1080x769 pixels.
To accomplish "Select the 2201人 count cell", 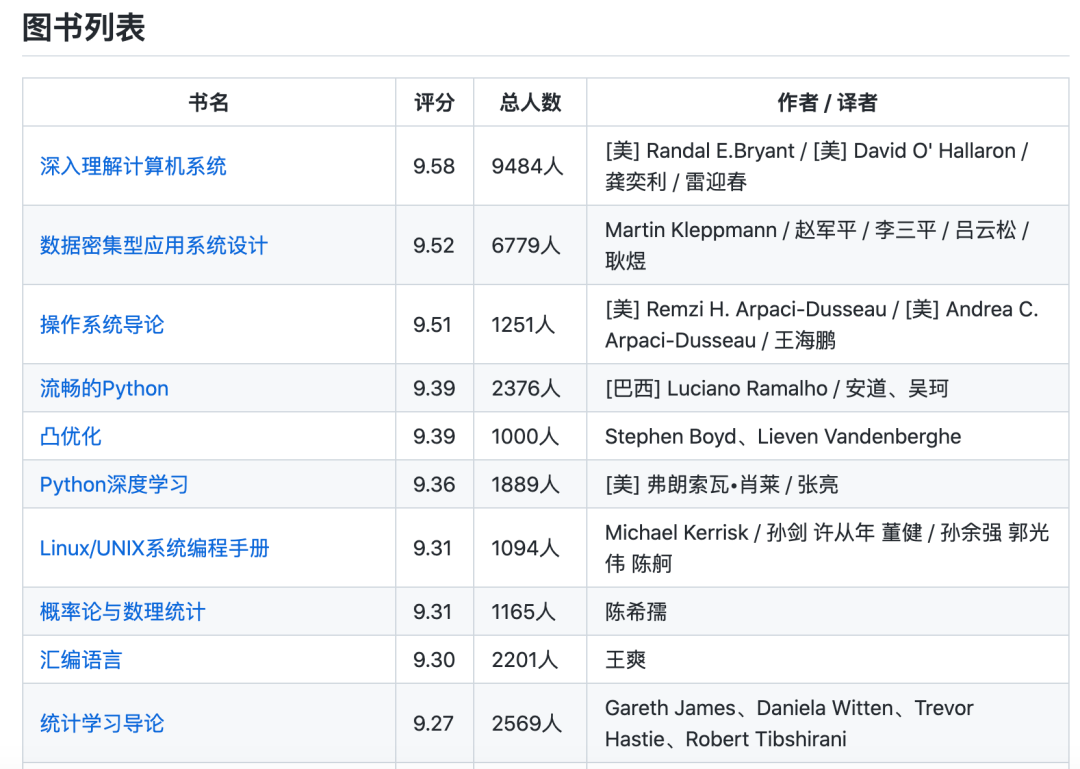I will pyautogui.click(x=530, y=660).
